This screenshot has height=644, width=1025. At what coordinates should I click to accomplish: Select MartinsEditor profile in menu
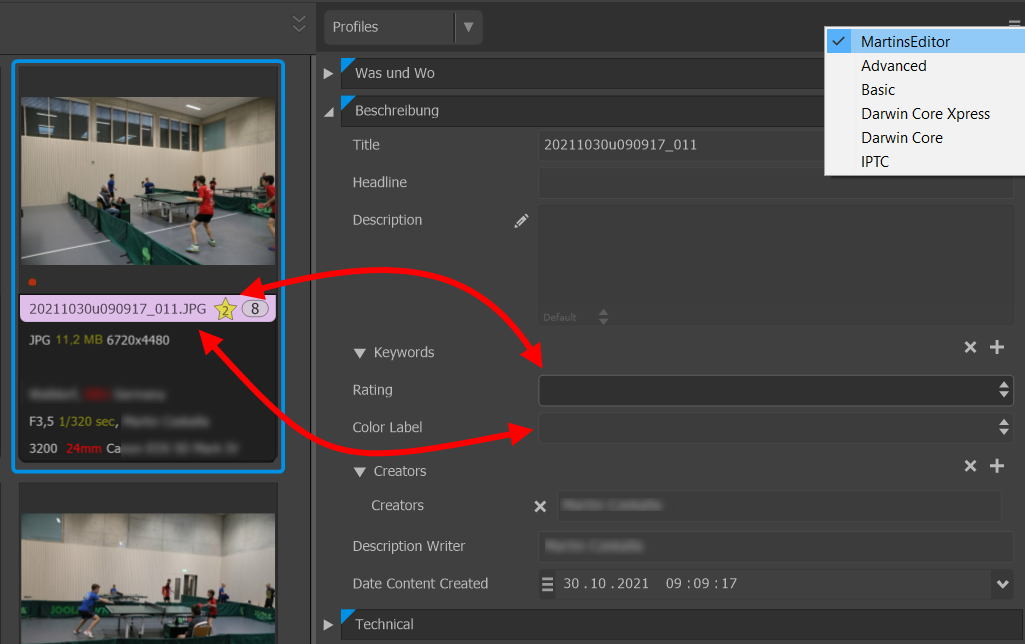click(x=924, y=41)
